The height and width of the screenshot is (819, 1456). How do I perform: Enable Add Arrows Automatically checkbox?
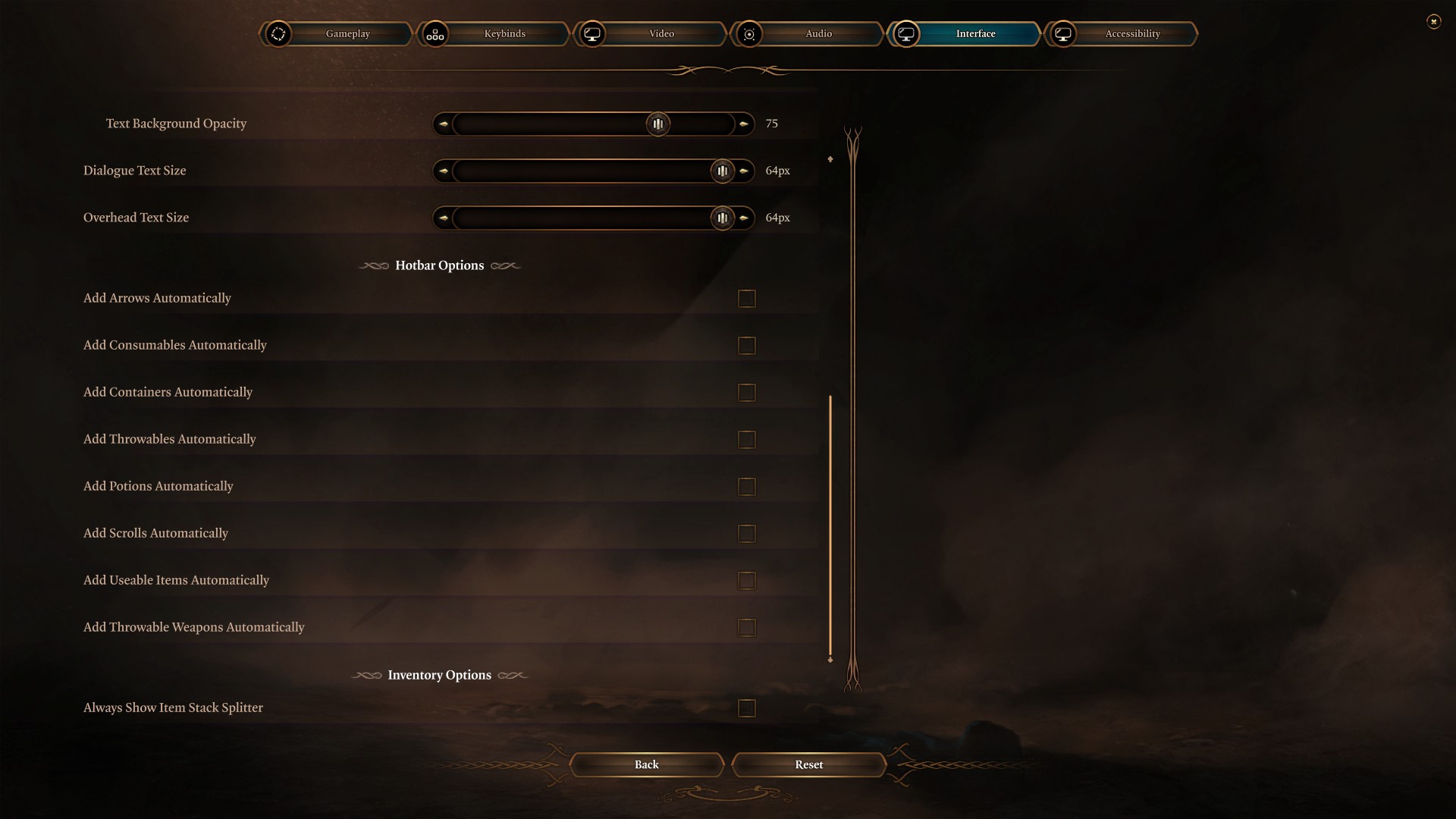coord(747,298)
